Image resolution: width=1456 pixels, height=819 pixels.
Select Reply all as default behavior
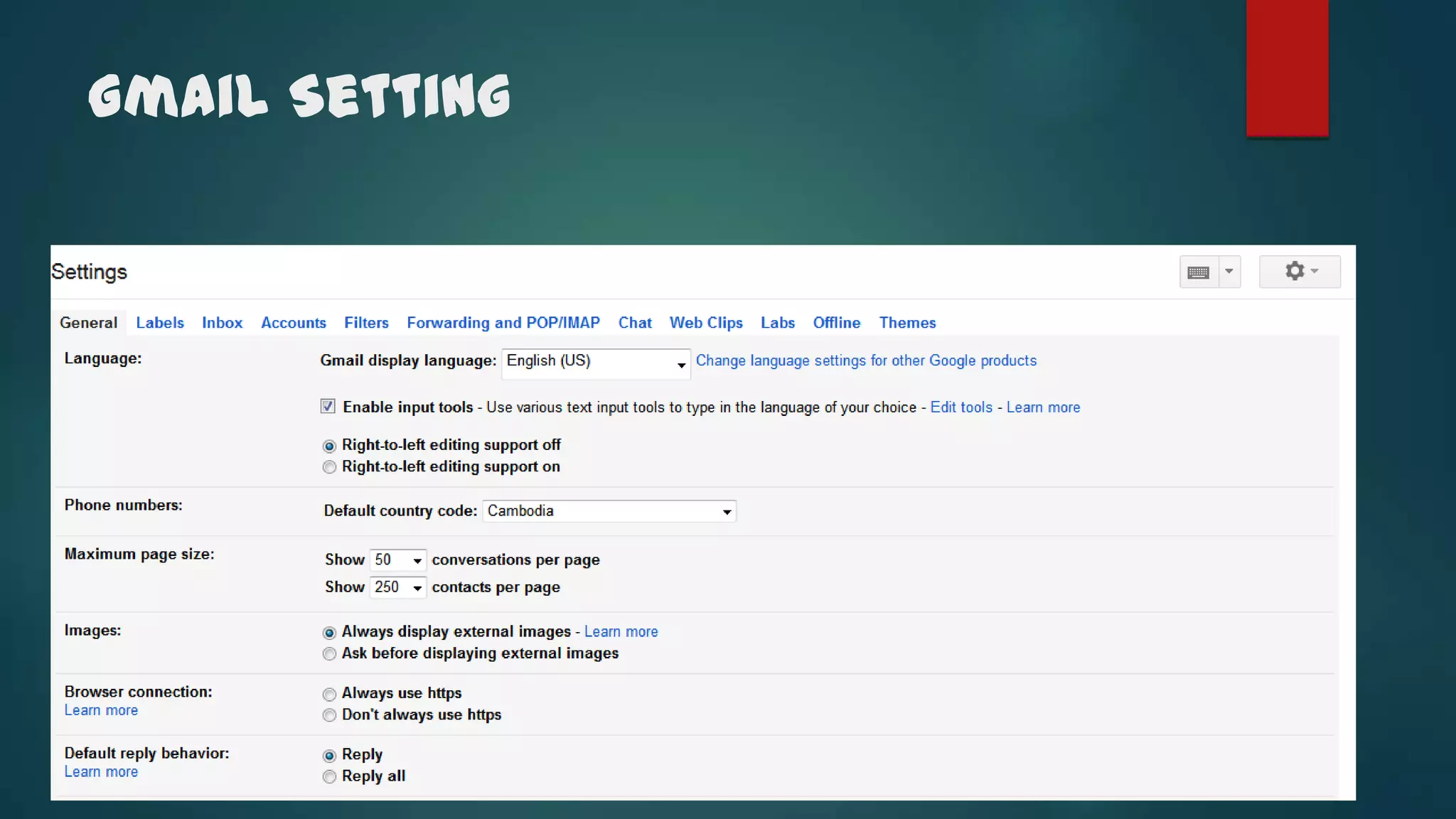pyautogui.click(x=329, y=777)
